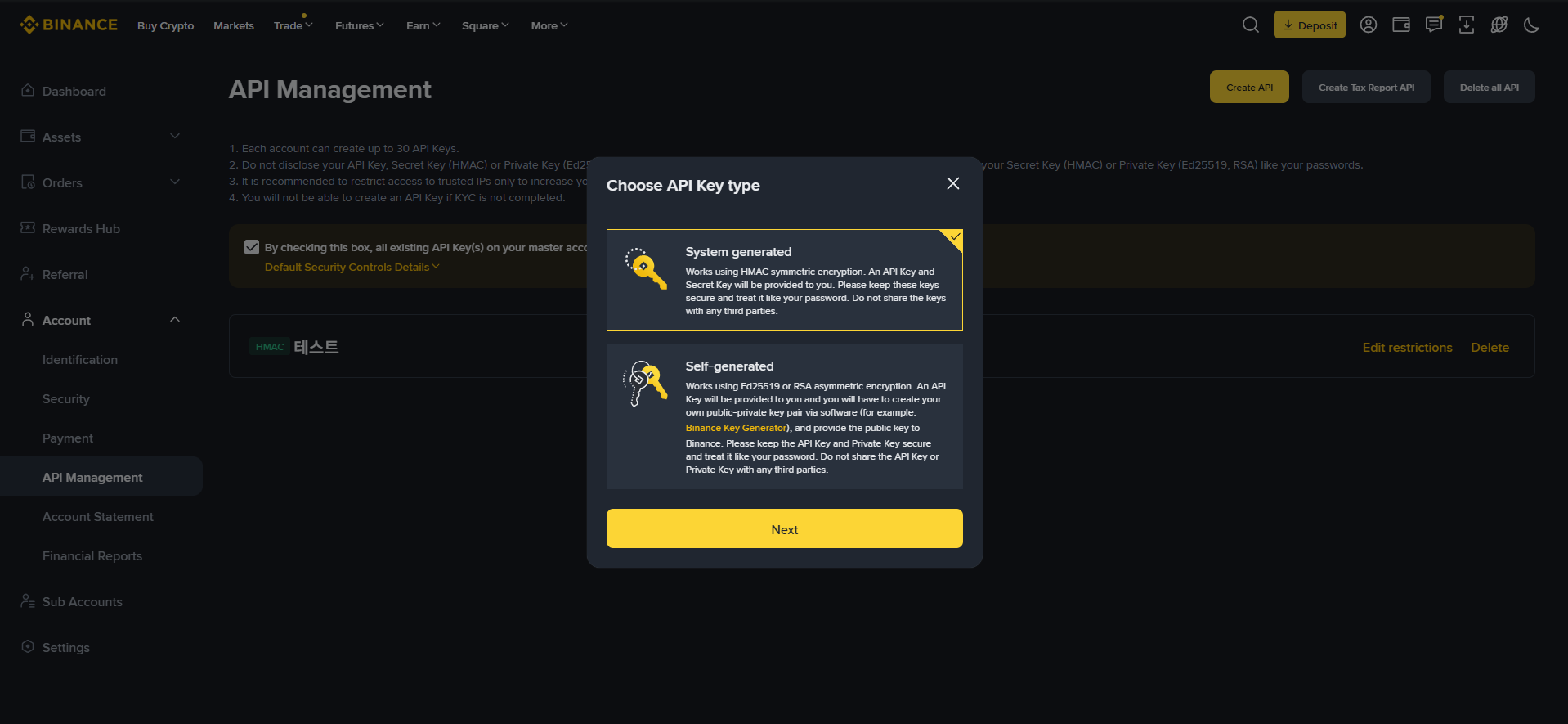Click the Settings gear icon
1568x724 pixels.
coord(28,646)
